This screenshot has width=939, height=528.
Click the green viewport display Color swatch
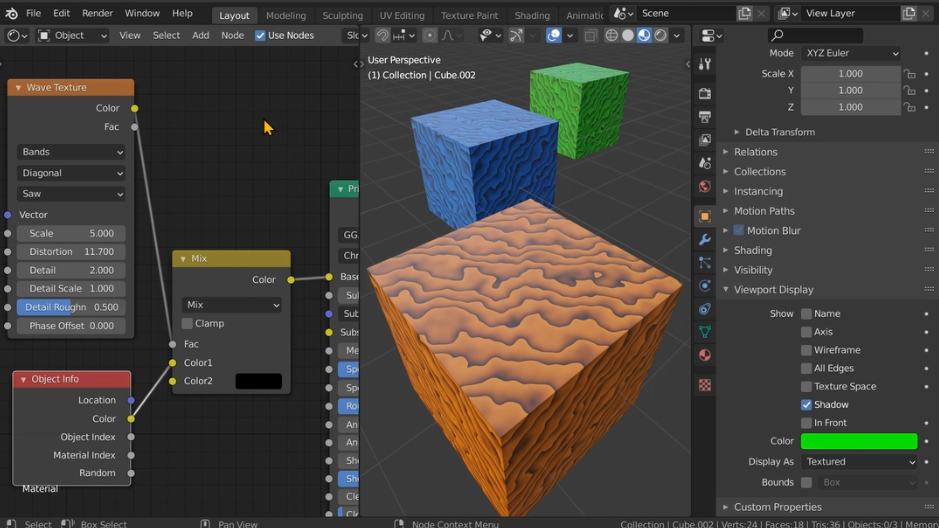click(x=859, y=441)
